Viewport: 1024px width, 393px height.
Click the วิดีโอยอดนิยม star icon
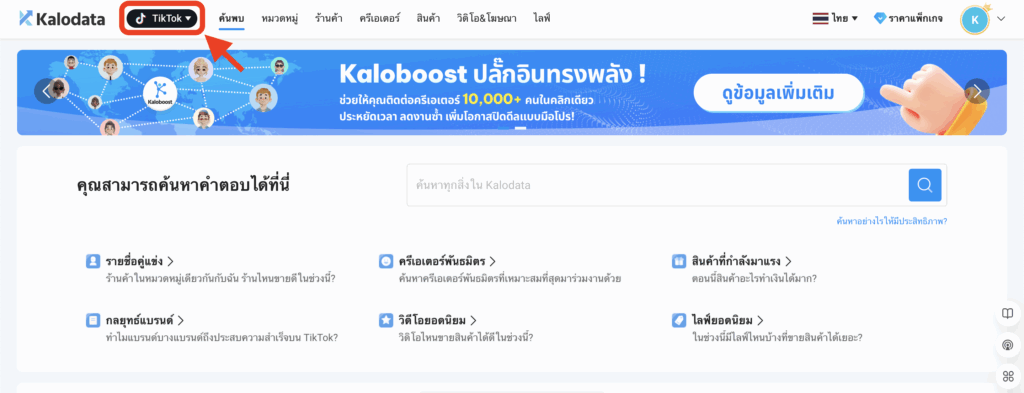pyautogui.click(x=386, y=321)
